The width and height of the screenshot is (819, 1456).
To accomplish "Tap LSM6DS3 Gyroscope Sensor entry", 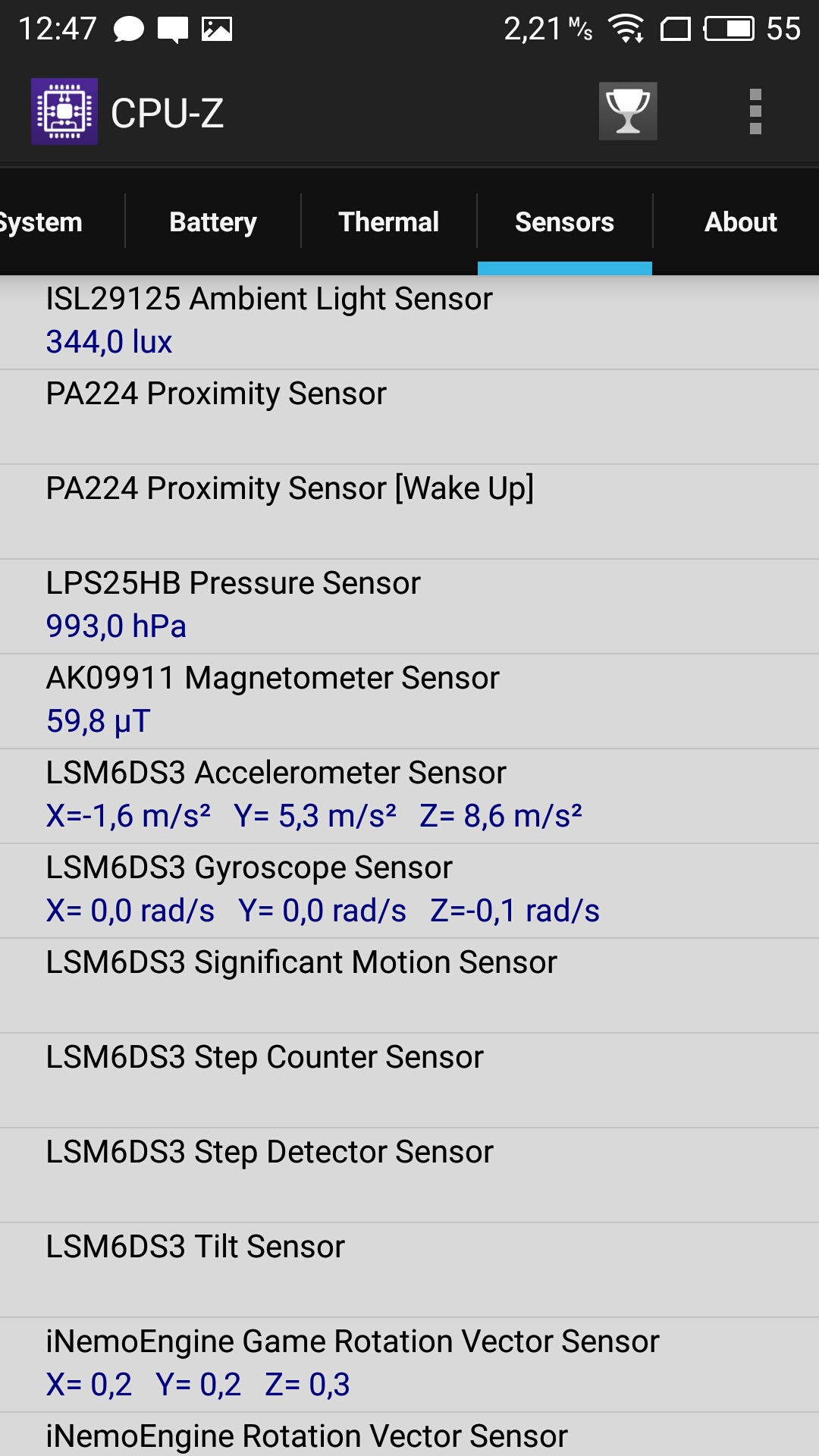I will [409, 891].
